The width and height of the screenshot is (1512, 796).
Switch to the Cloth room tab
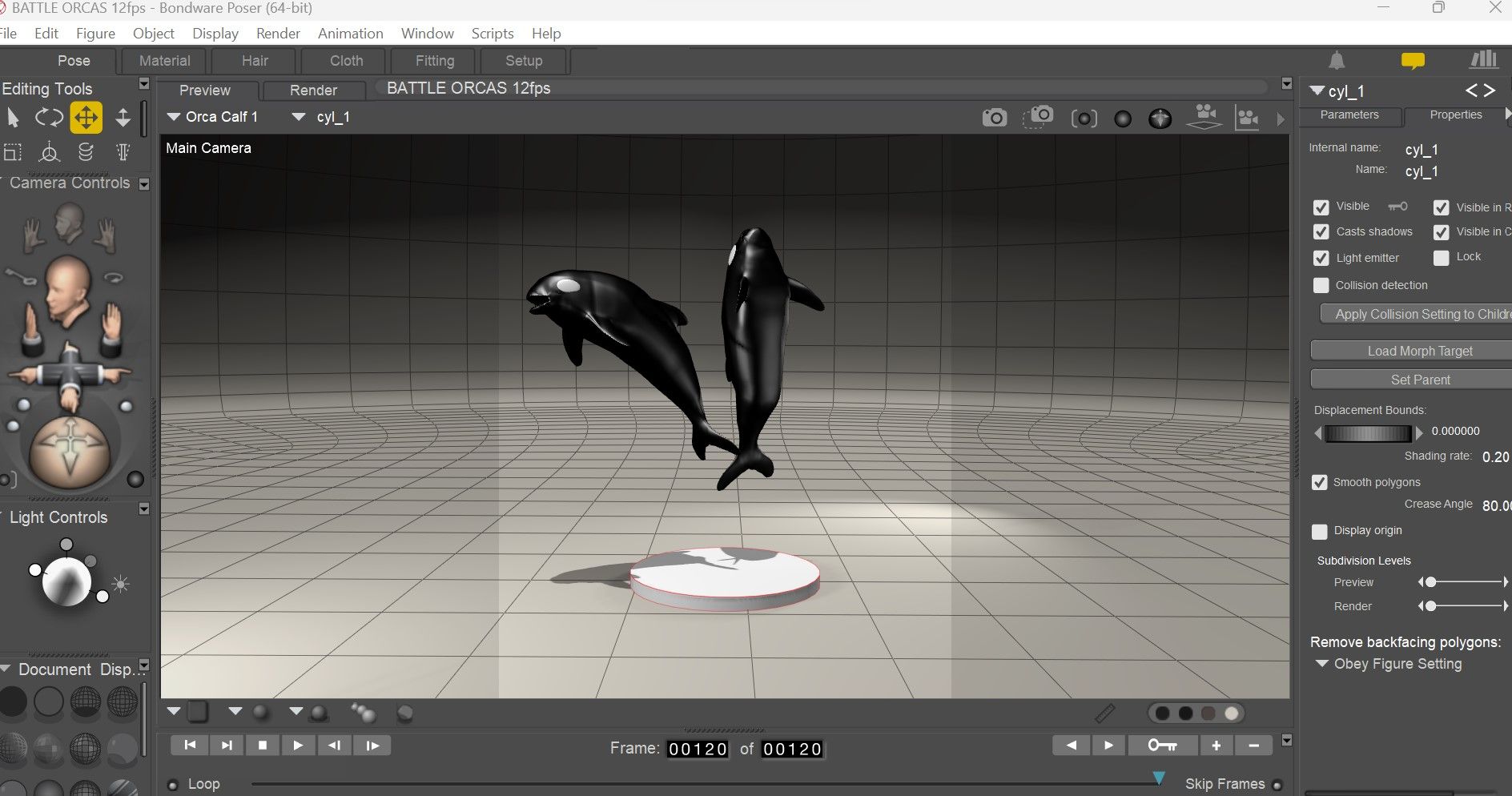coord(346,61)
